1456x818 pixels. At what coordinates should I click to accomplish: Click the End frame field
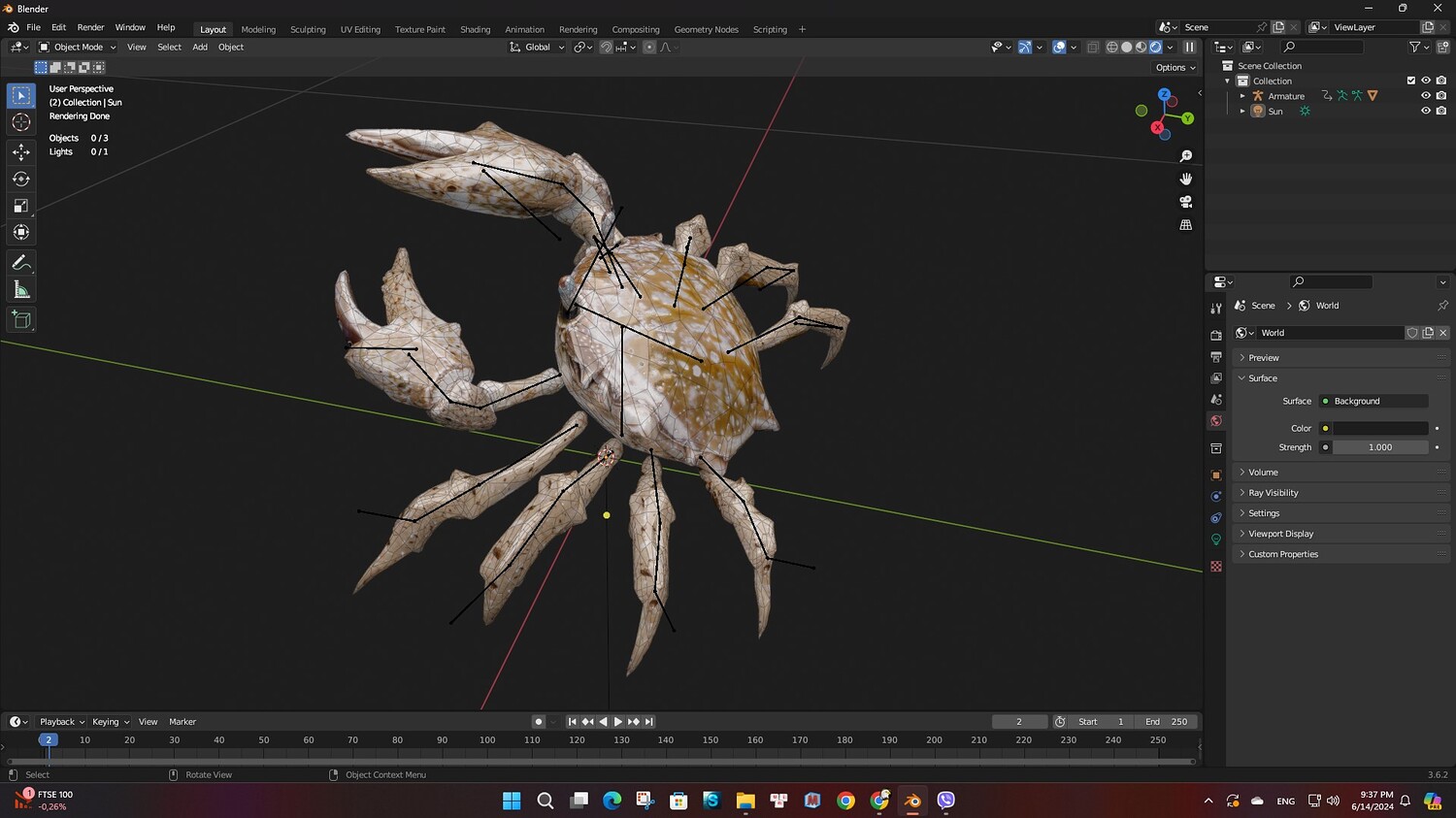pyautogui.click(x=1166, y=722)
